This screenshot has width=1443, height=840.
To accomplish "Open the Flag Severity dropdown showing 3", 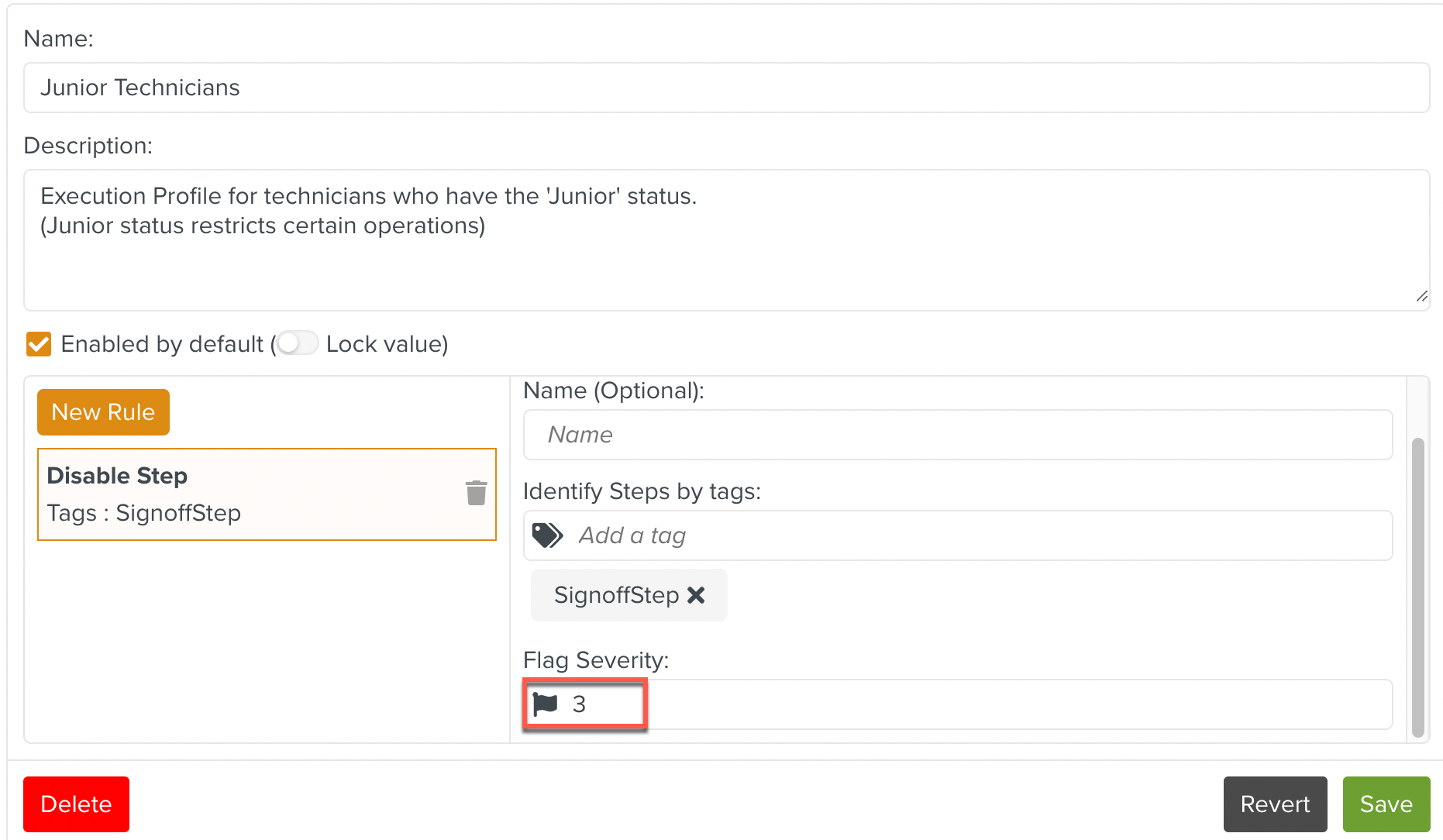I will tap(956, 704).
